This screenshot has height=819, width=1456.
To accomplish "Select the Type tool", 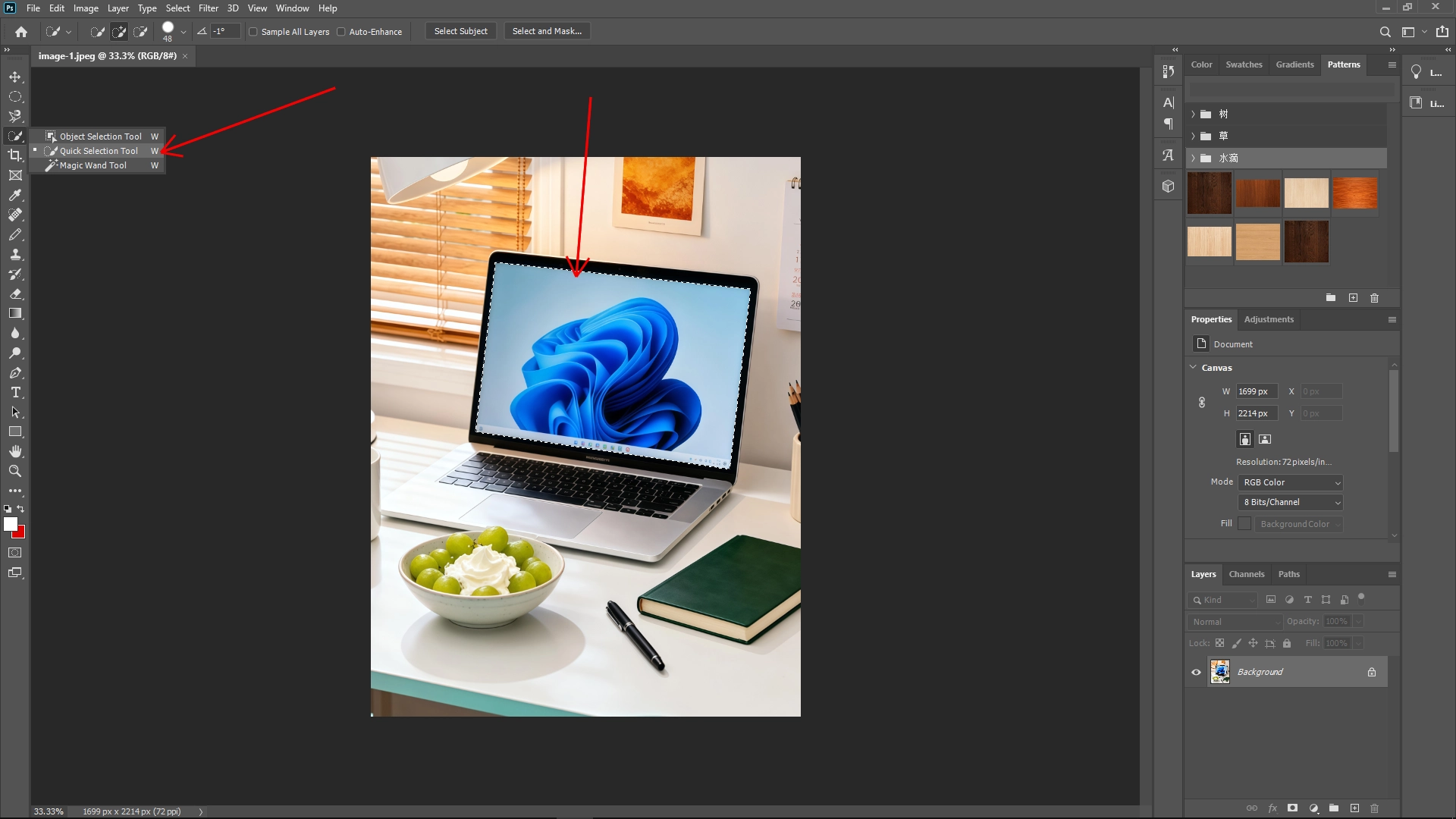I will [15, 393].
